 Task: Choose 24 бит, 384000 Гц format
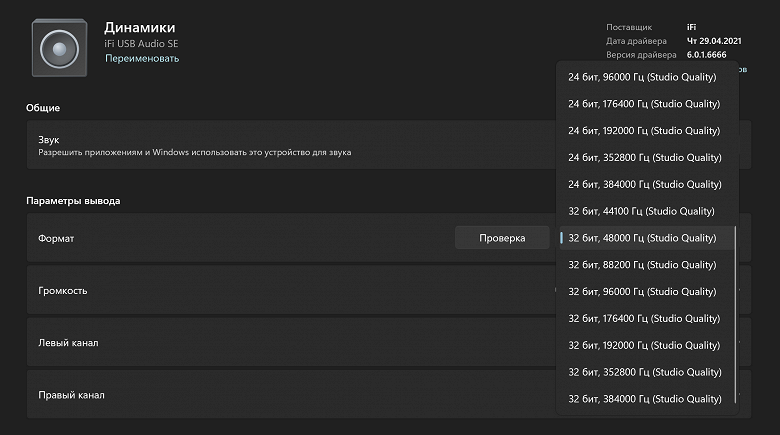pos(646,184)
